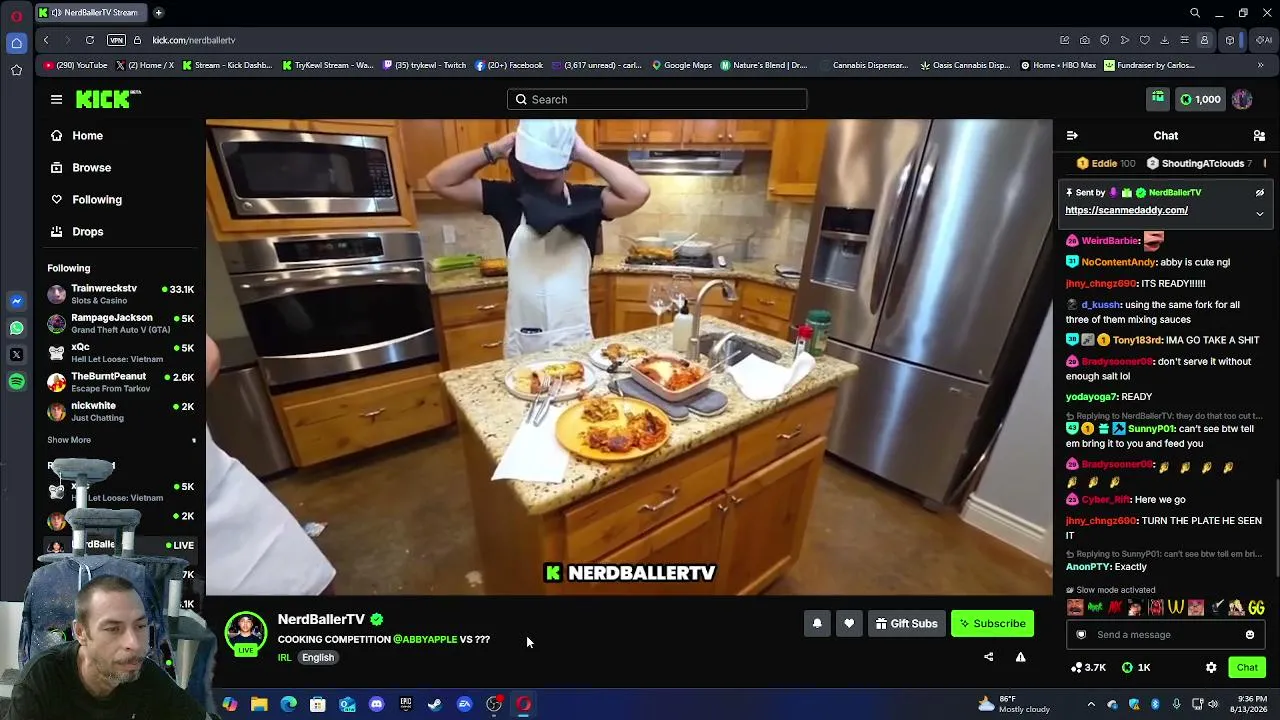Open the HBO Max bookmark
1280x720 pixels.
(1058, 65)
